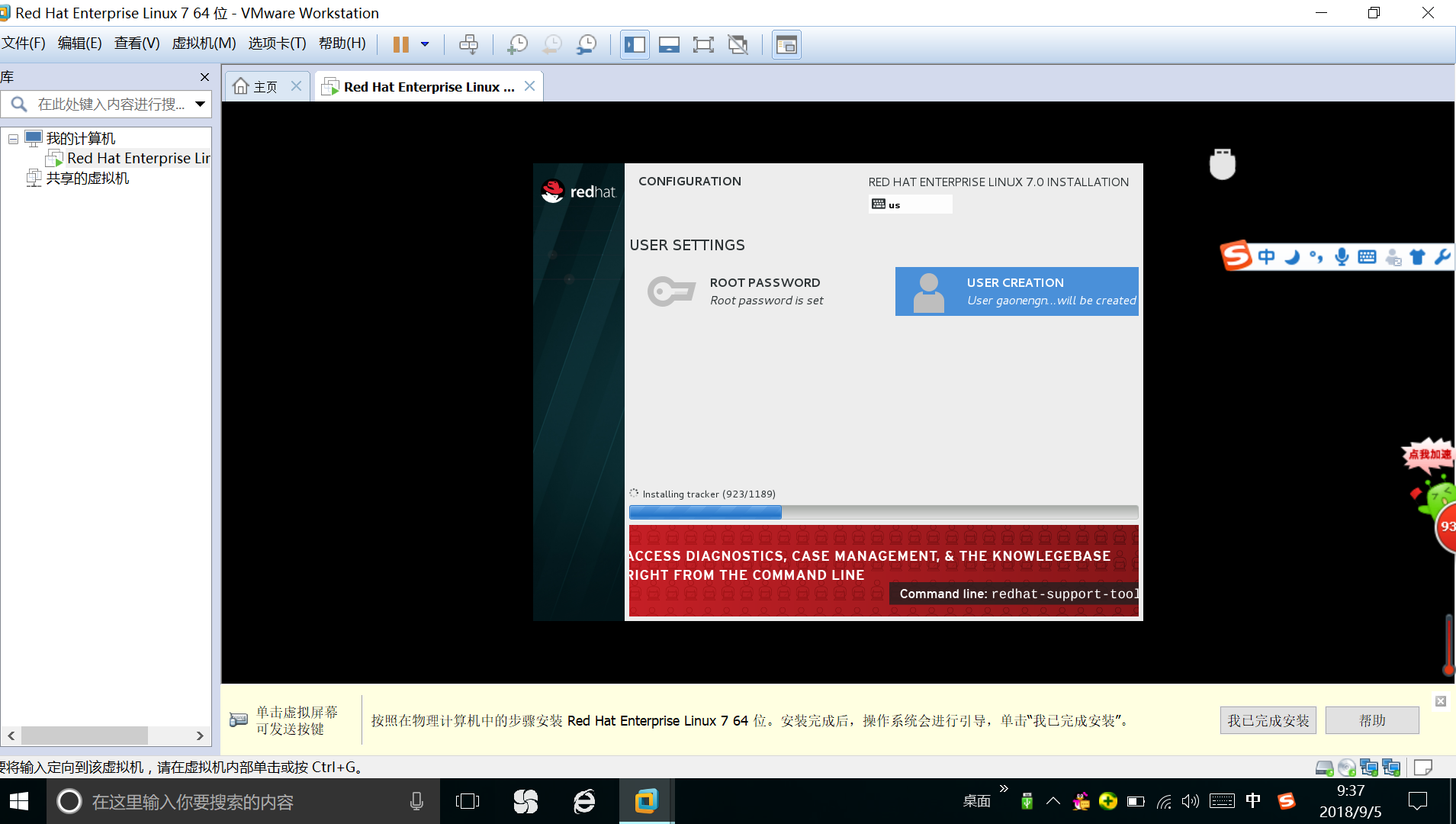The height and width of the screenshot is (824, 1456).
Task: Open the IME toolbox wrench icon
Action: pyautogui.click(x=1442, y=257)
